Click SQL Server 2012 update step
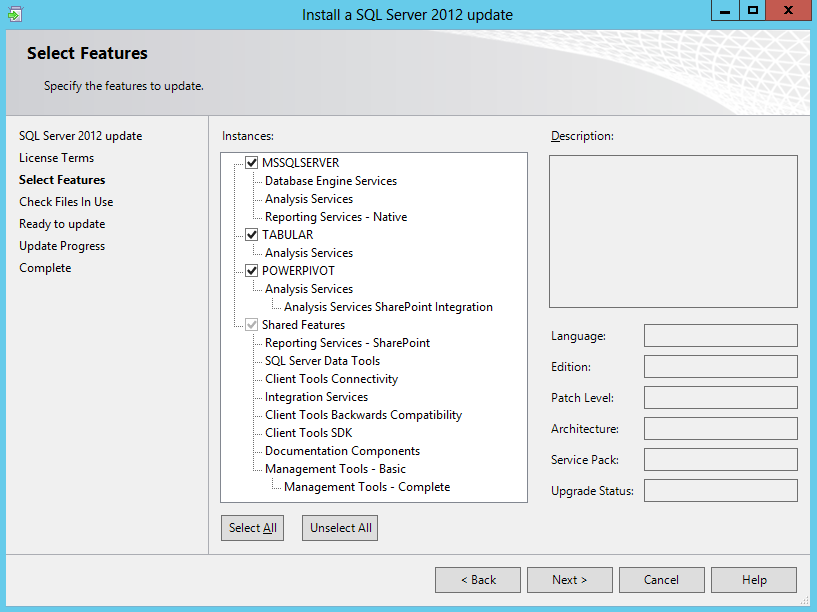The height and width of the screenshot is (612, 817). 81,136
